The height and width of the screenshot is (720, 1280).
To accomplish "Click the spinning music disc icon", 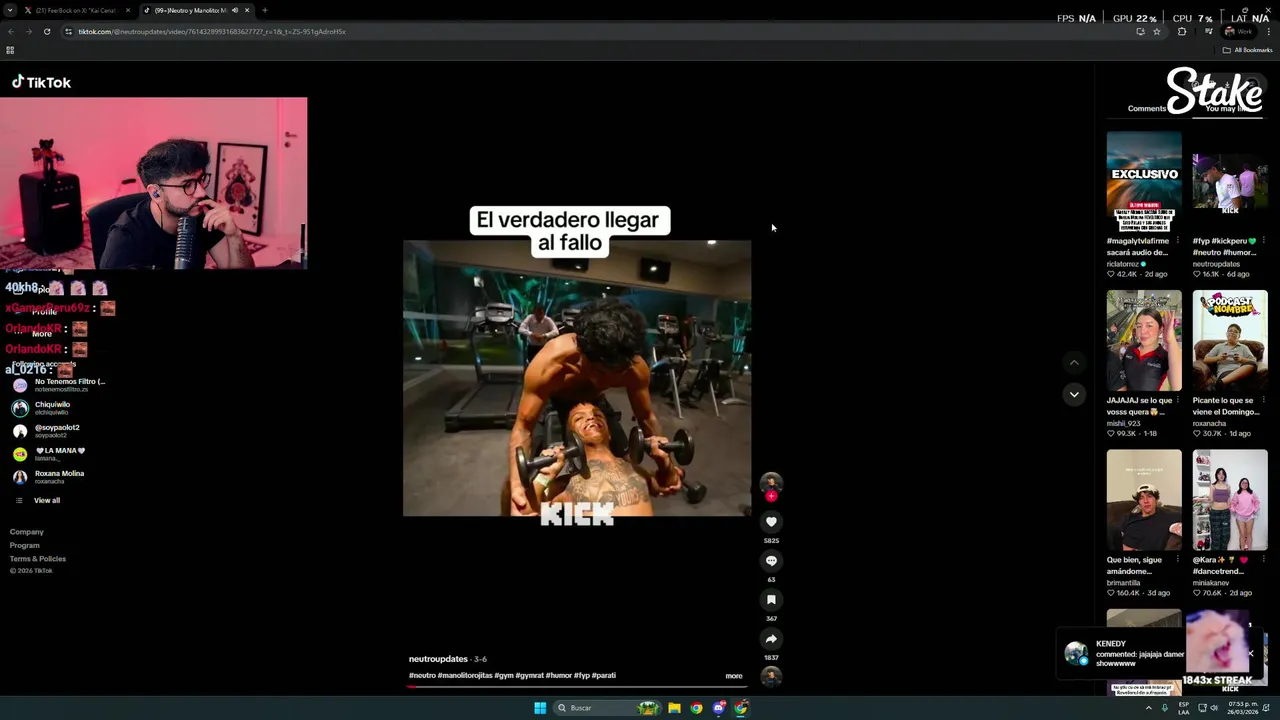I will coord(771,676).
